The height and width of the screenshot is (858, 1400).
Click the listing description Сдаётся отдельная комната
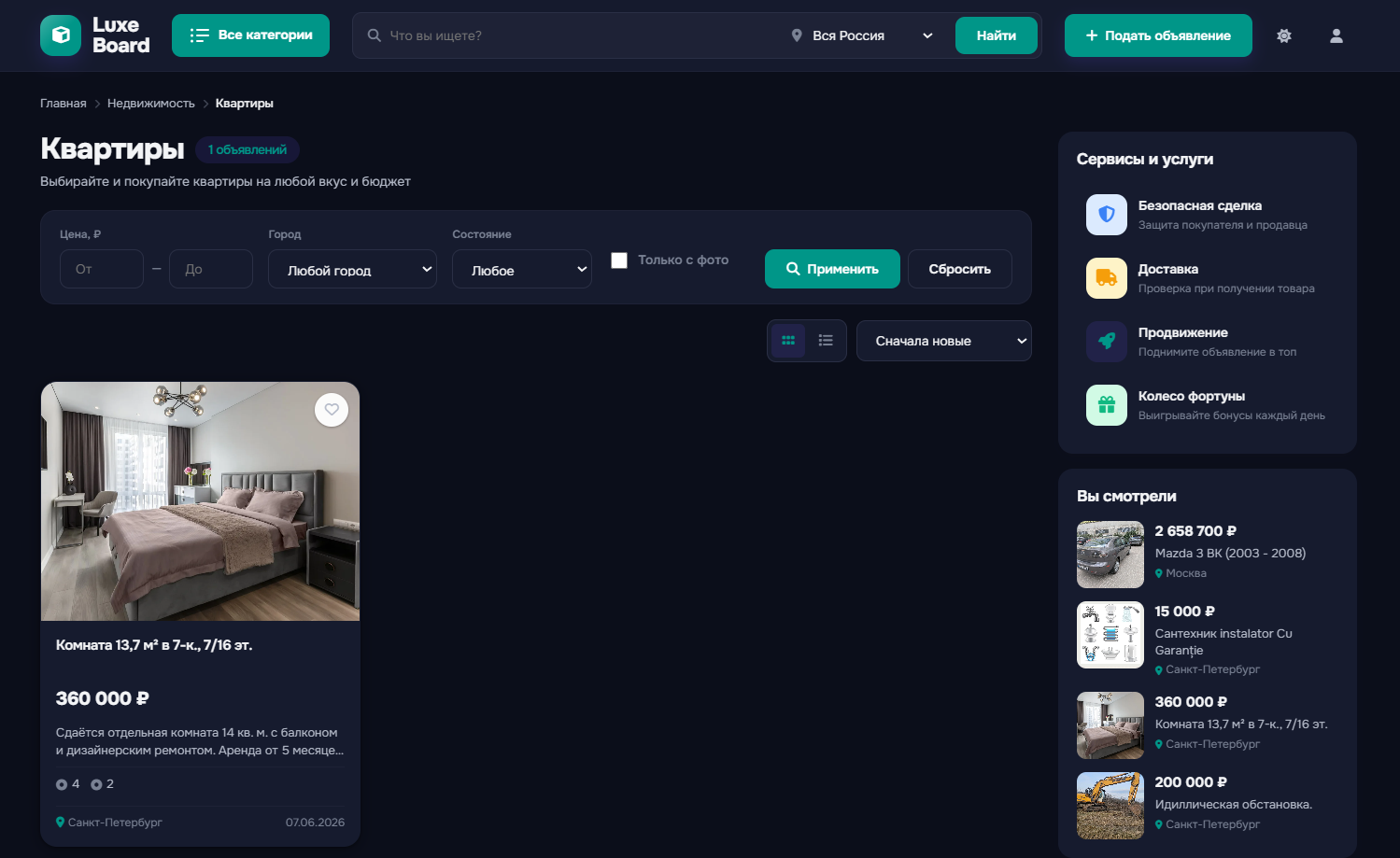[200, 741]
